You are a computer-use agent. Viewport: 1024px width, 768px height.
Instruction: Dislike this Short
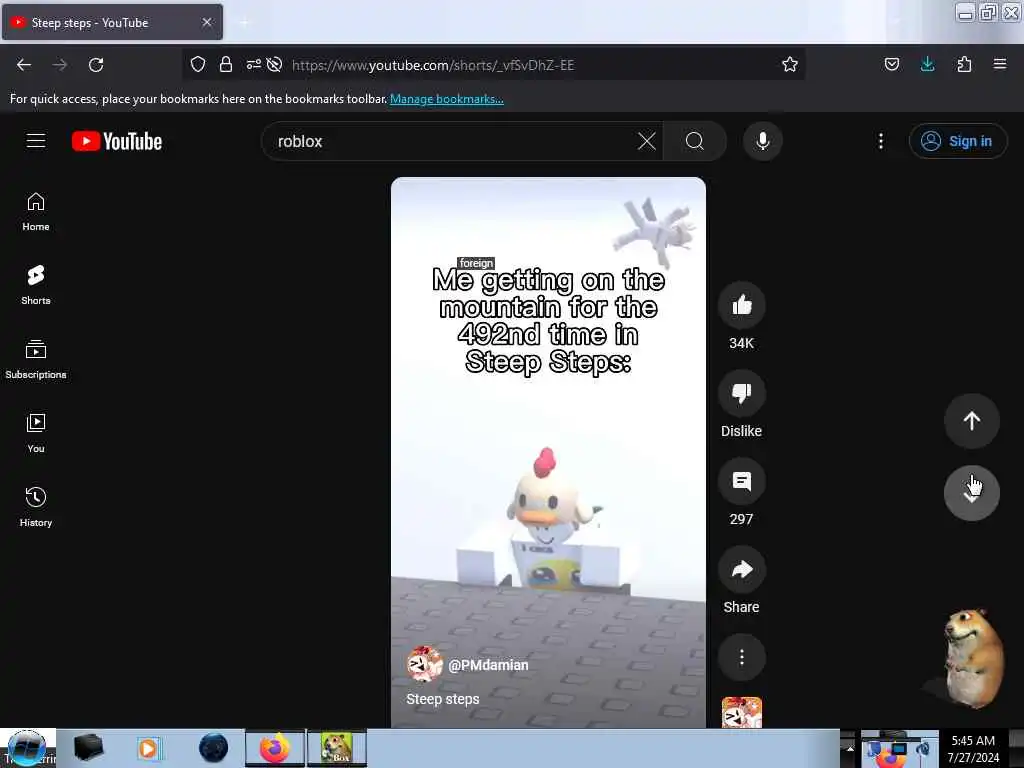741,393
